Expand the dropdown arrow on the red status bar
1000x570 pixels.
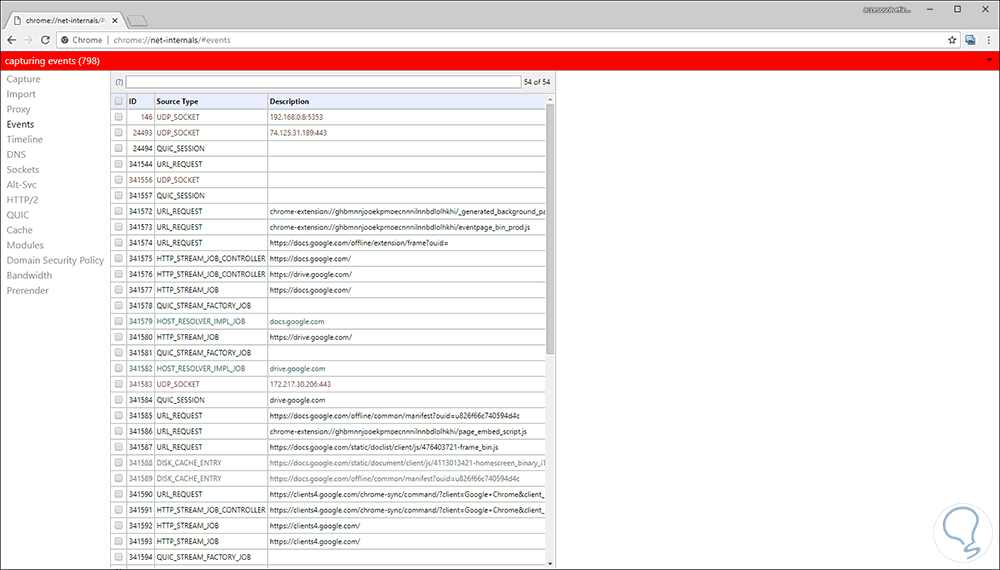click(989, 61)
